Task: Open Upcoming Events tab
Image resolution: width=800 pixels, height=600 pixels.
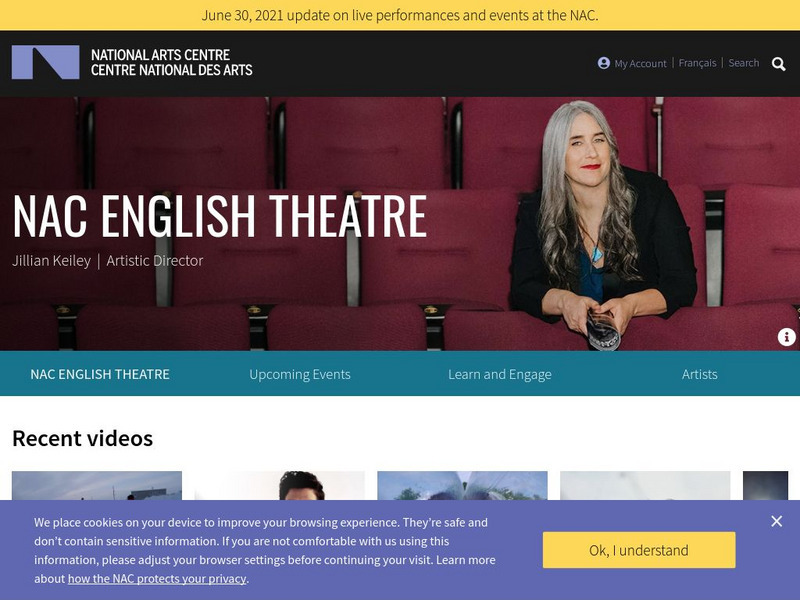Action: (300, 374)
